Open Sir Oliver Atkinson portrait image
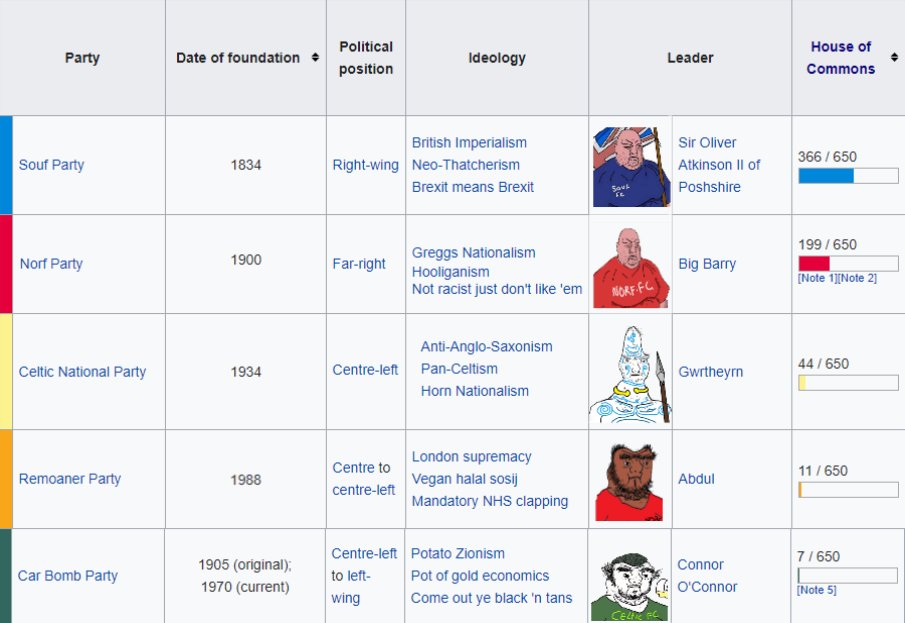 click(631, 167)
